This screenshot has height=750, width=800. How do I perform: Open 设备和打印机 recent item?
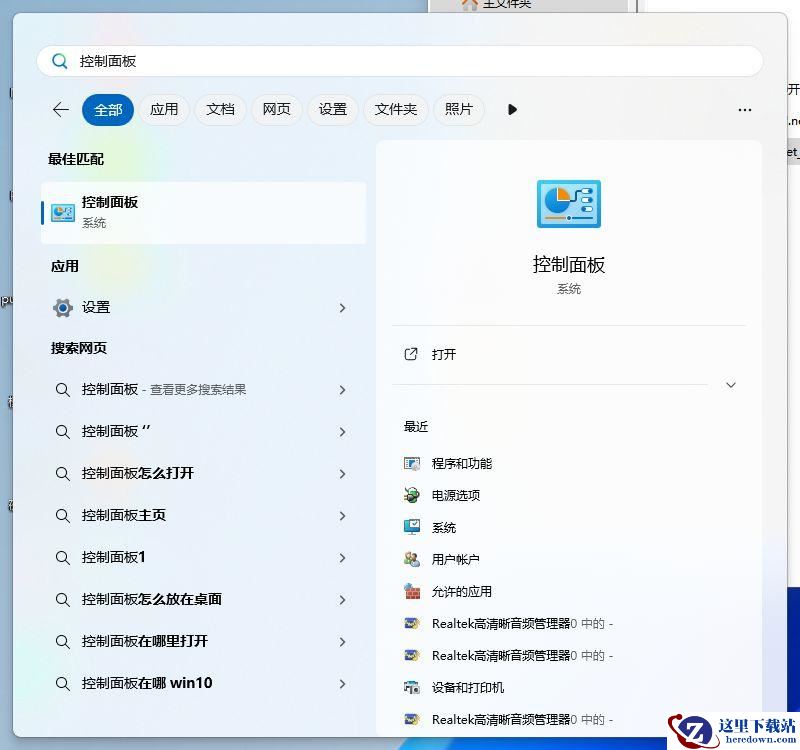[x=467, y=687]
